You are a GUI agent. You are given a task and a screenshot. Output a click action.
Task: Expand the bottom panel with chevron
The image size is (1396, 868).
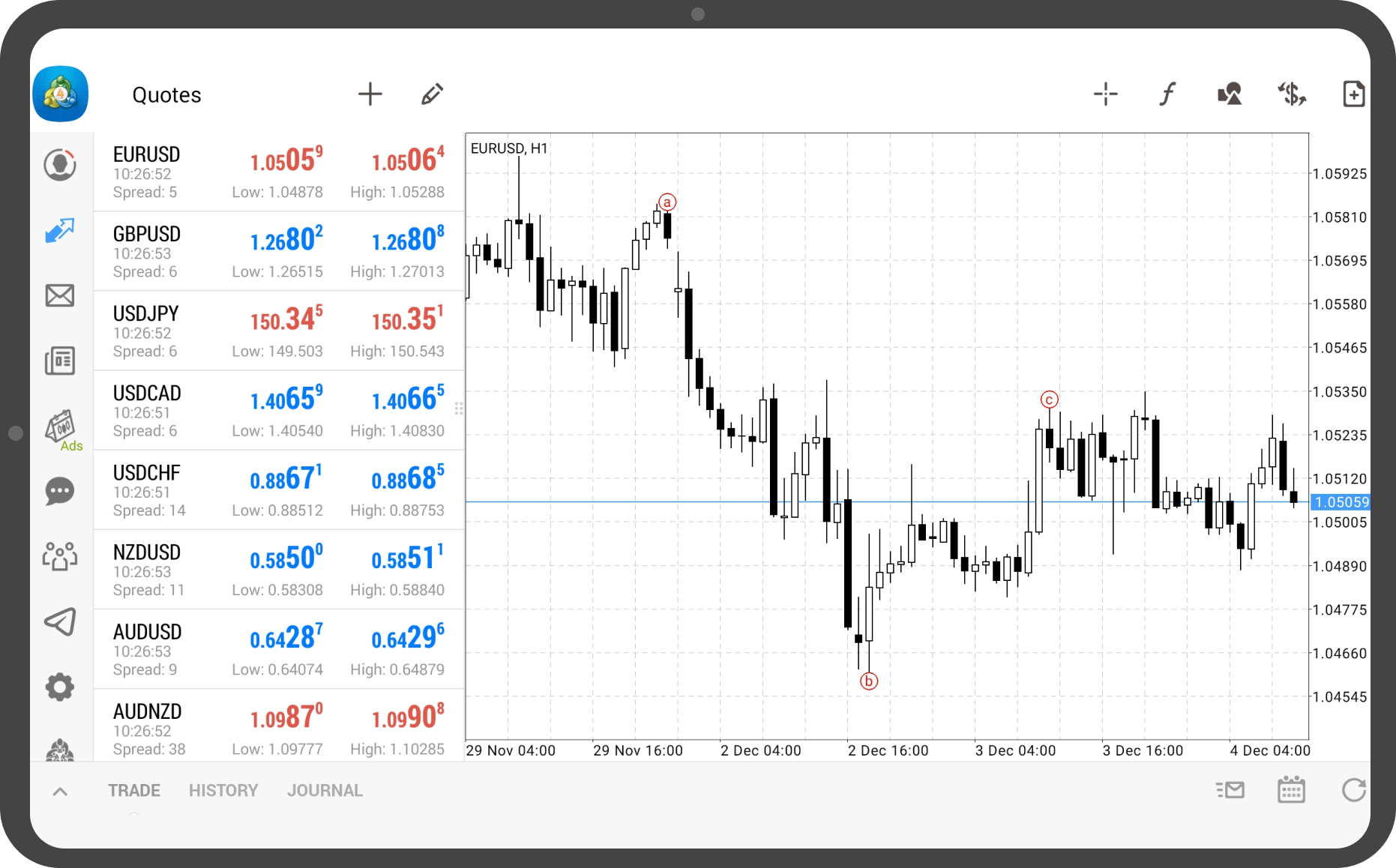tap(61, 791)
